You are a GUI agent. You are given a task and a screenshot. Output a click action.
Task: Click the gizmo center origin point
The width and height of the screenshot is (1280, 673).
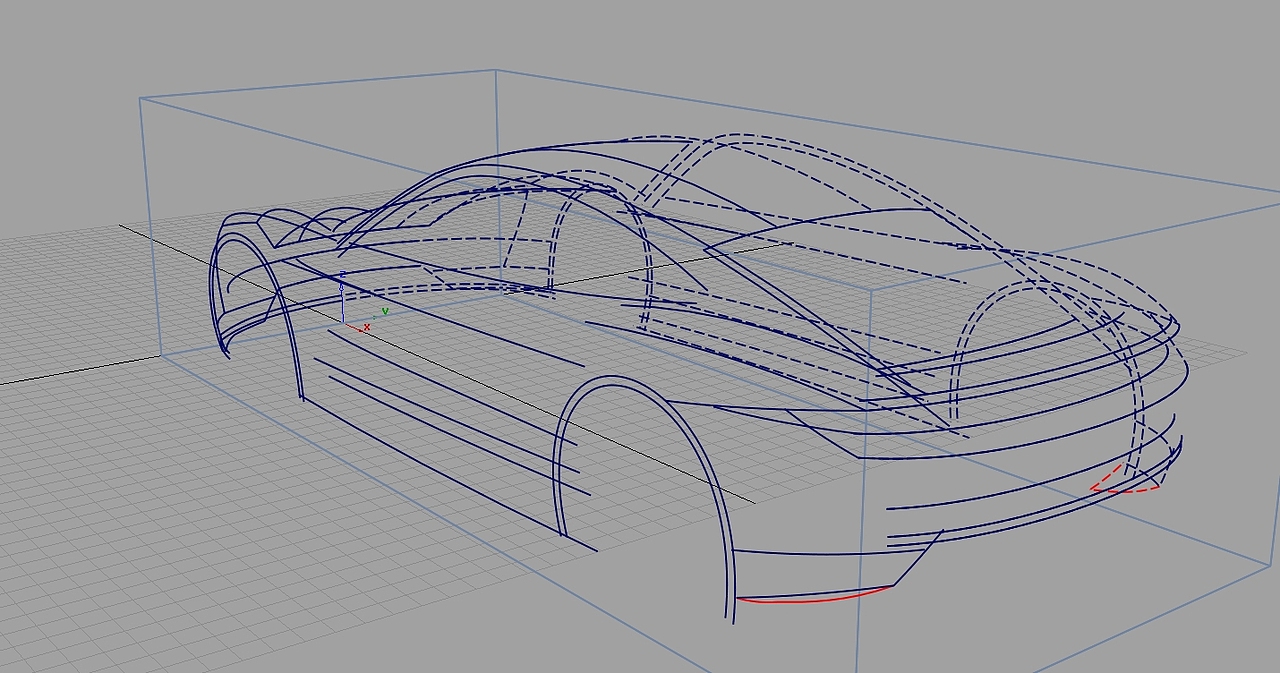[x=343, y=323]
